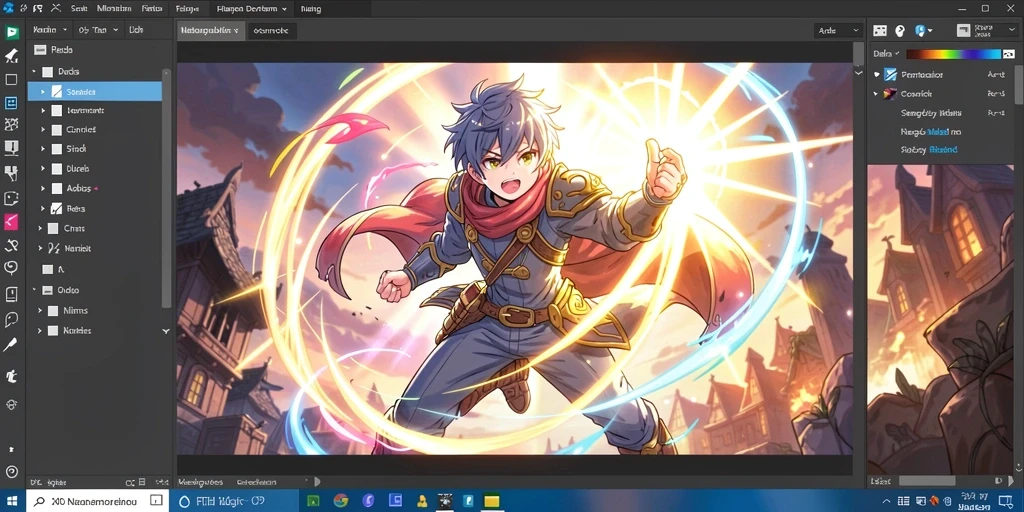The height and width of the screenshot is (512, 1024).
Task: Toggle checkbox on the selected 'Sanalas' row
Action: point(56,91)
